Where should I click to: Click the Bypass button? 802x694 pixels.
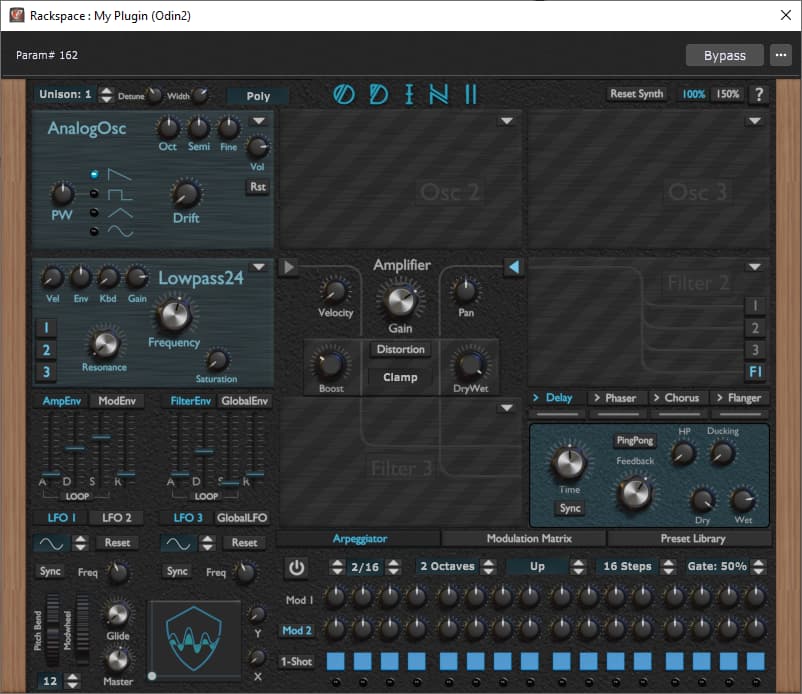click(x=724, y=55)
